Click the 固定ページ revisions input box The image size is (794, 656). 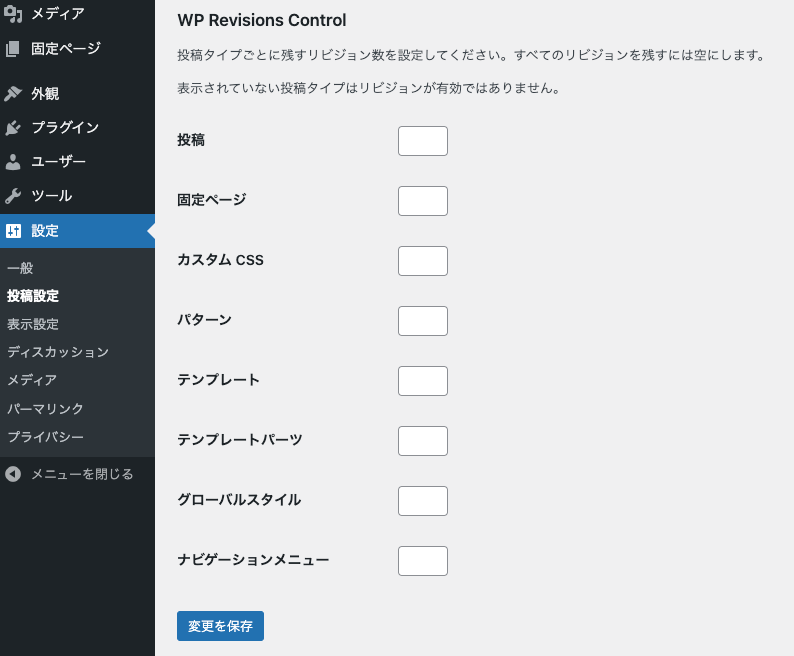click(422, 201)
